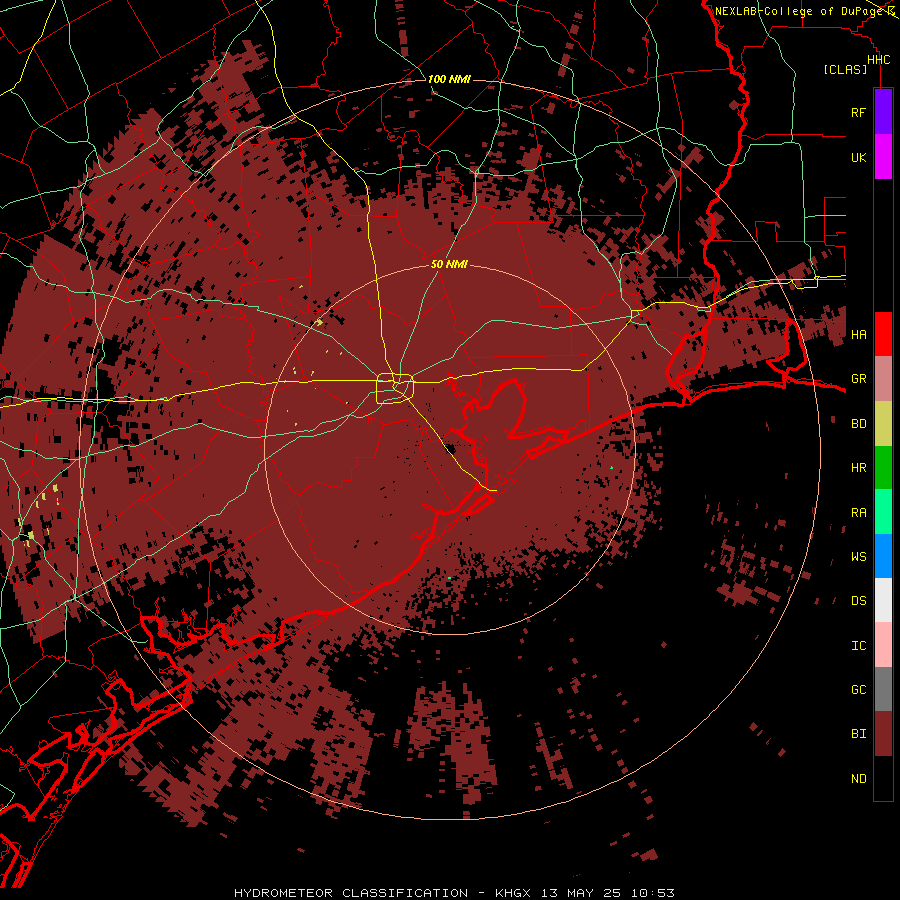
Task: Click the BI legend label
Action: click(859, 734)
